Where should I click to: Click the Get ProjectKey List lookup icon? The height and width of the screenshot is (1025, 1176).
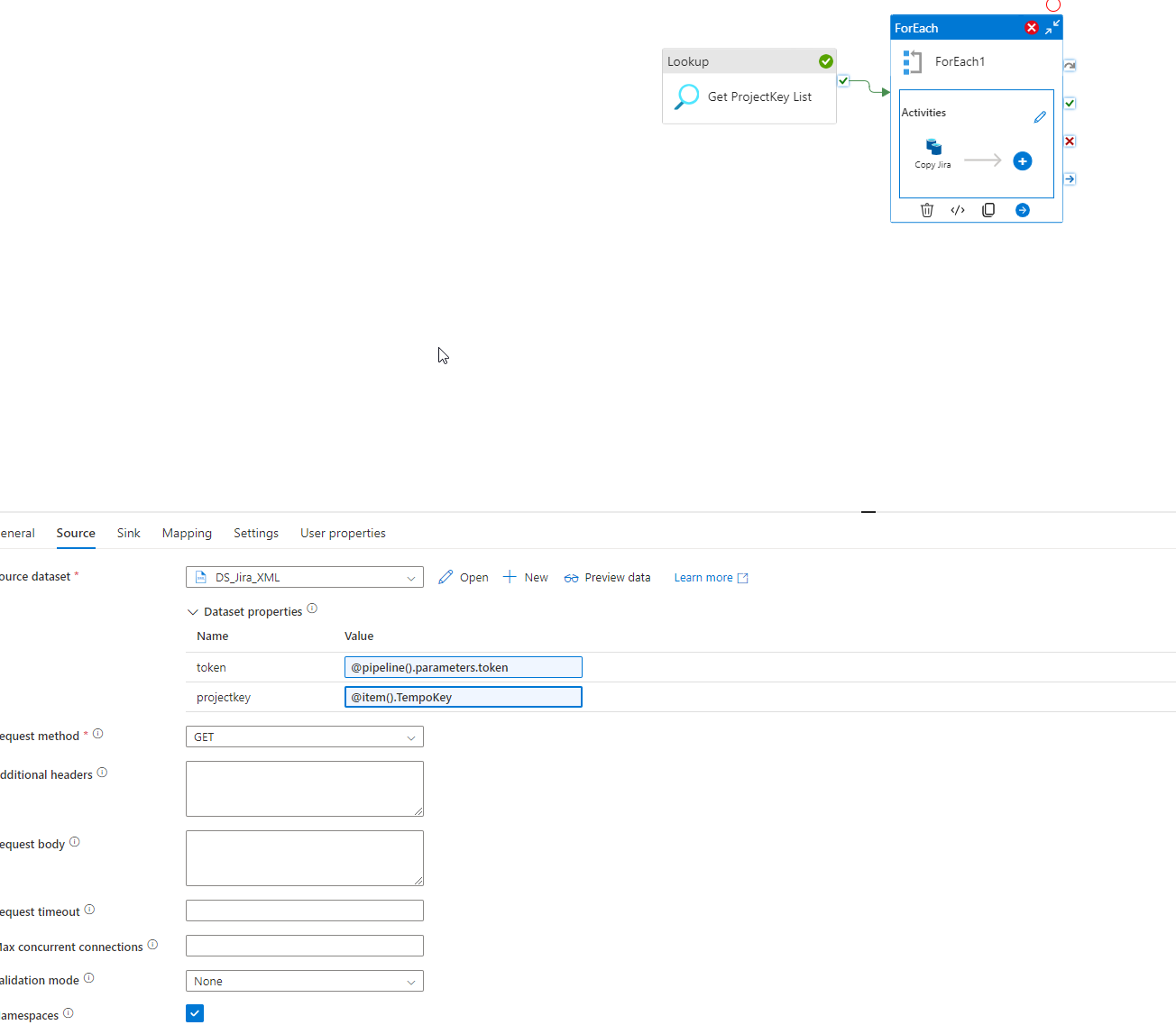click(685, 96)
